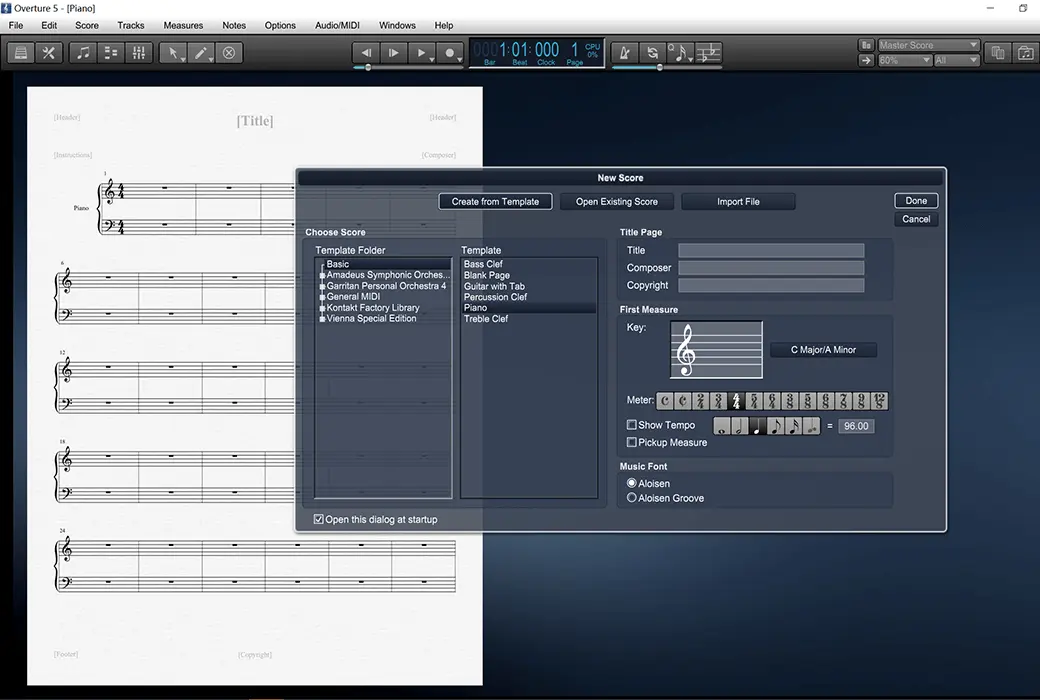Expand the Amadeus Symphonic Orchestra folder
Screen dimensions: 1040x700
click(322, 275)
